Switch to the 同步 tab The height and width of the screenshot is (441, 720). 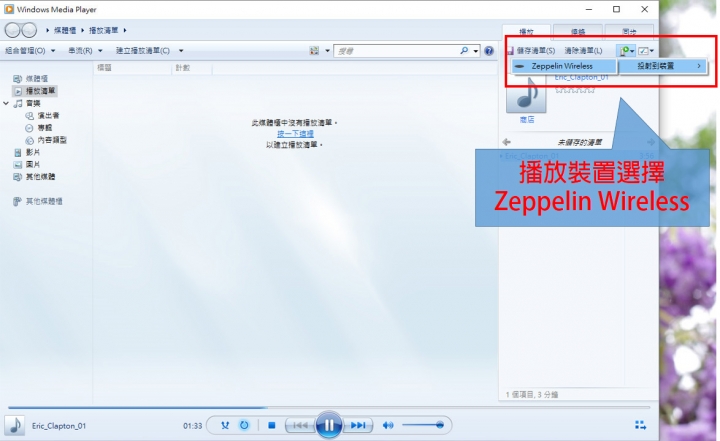tap(629, 31)
